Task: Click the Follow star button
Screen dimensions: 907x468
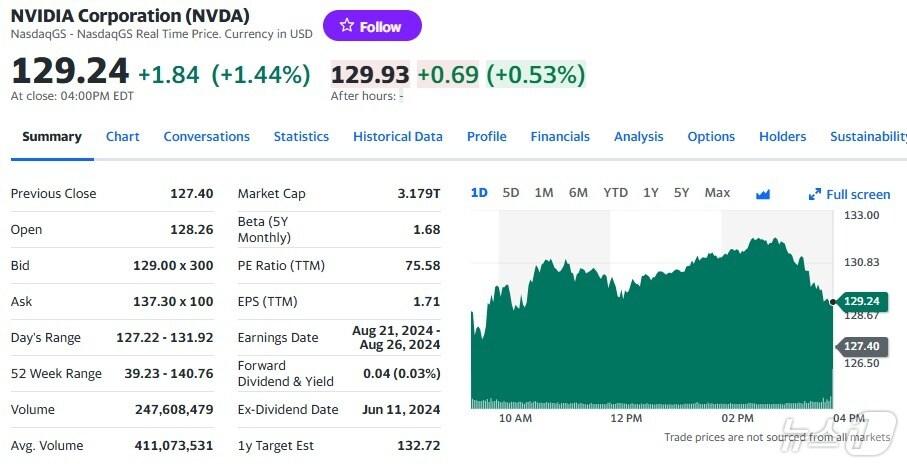Action: tap(372, 26)
